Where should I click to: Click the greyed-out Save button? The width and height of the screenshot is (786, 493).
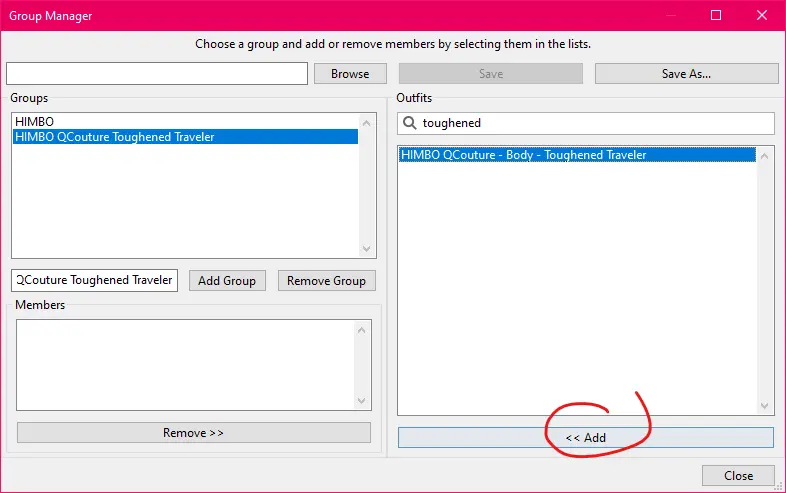click(491, 74)
